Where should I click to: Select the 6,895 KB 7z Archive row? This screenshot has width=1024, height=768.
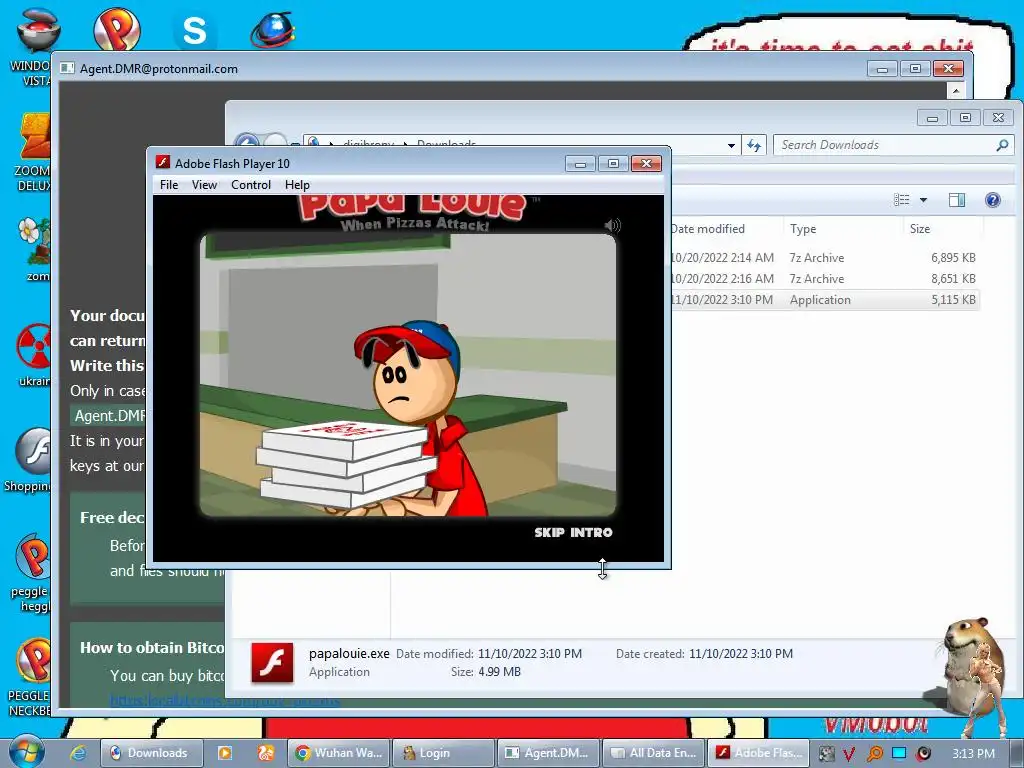(824, 258)
